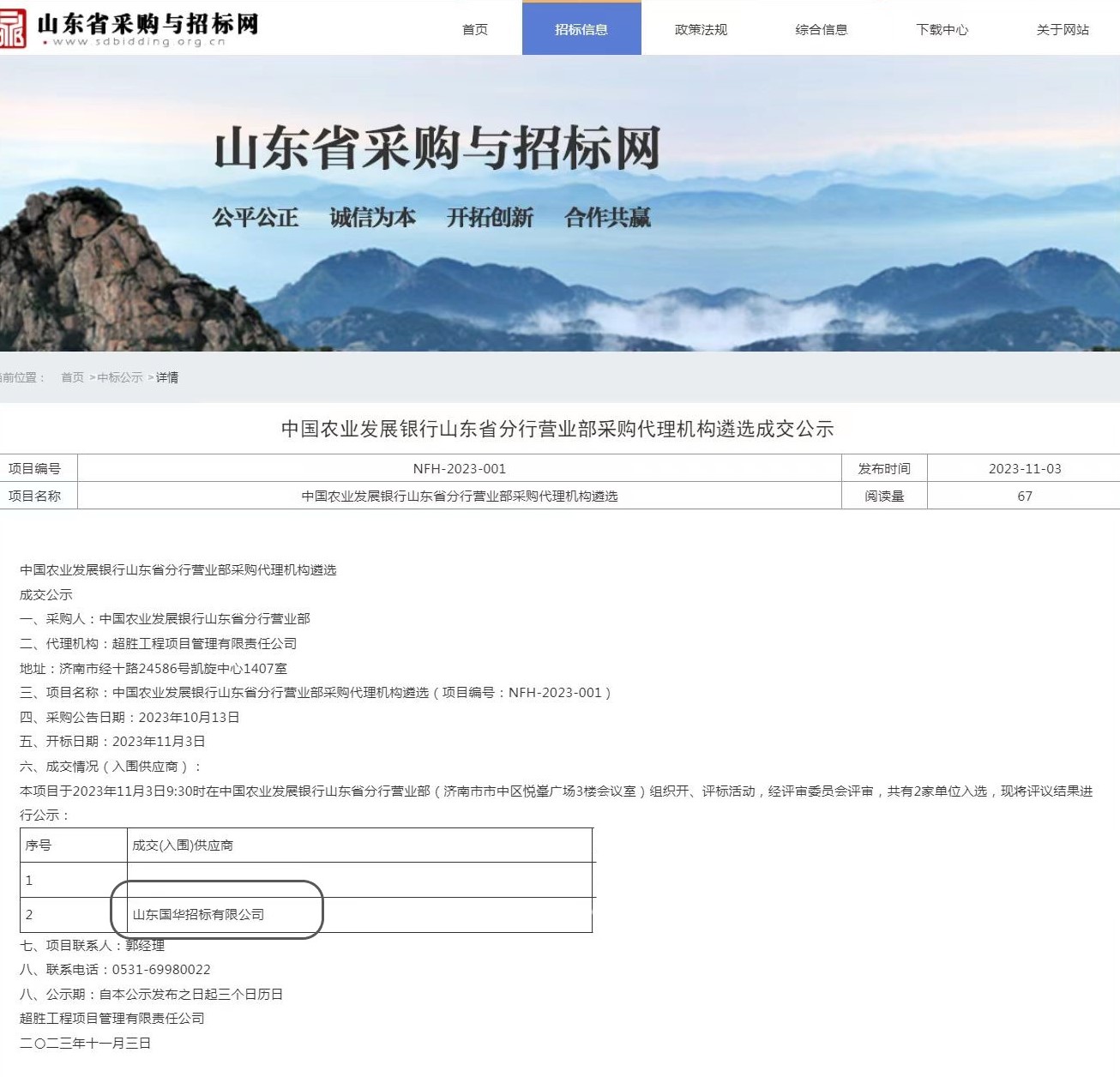Click the line 二、代理机构：超胜工程项目管理有限责任公司

click(x=158, y=643)
